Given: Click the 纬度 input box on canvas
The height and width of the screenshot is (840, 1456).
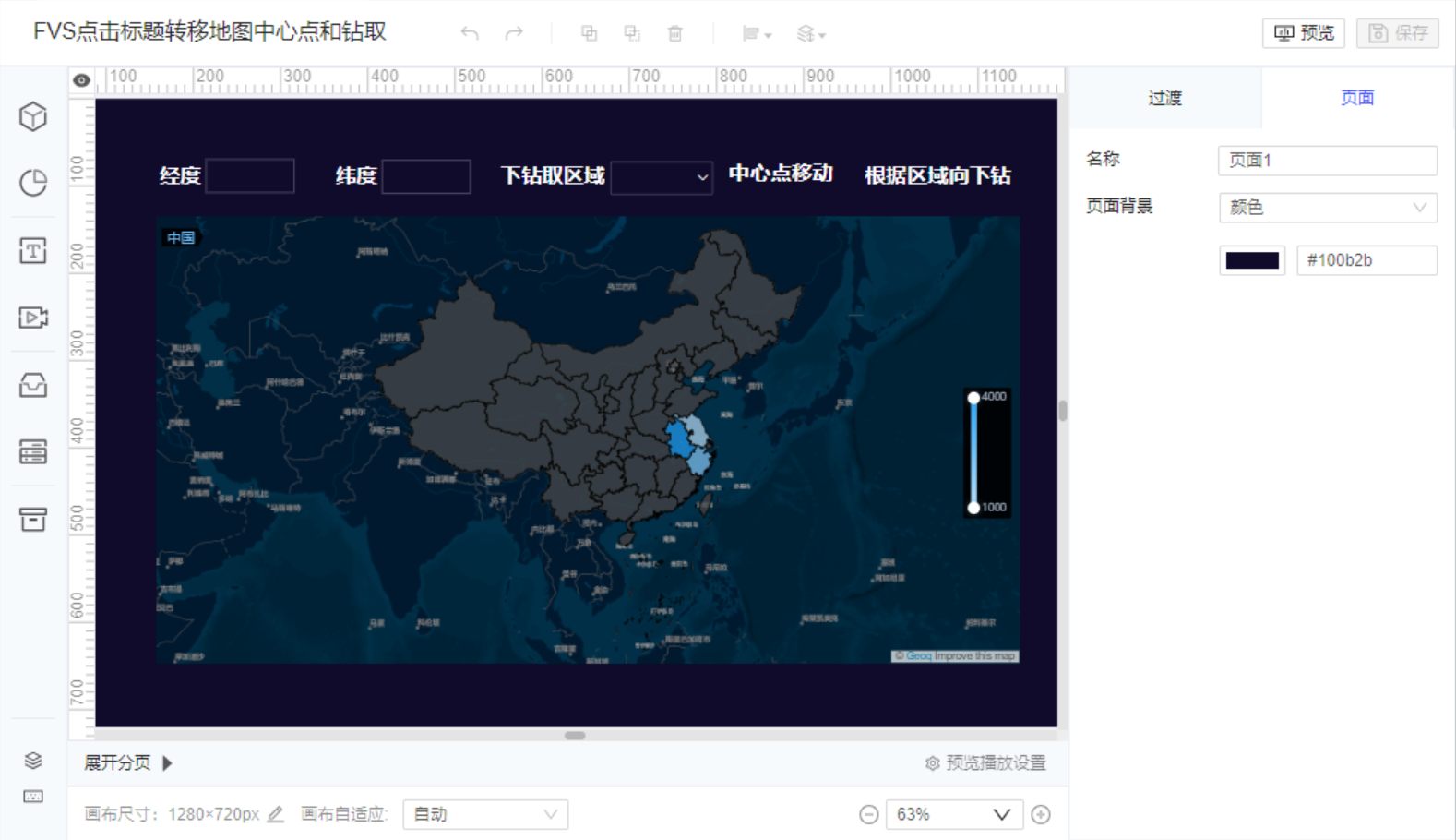Looking at the screenshot, I should (x=426, y=175).
